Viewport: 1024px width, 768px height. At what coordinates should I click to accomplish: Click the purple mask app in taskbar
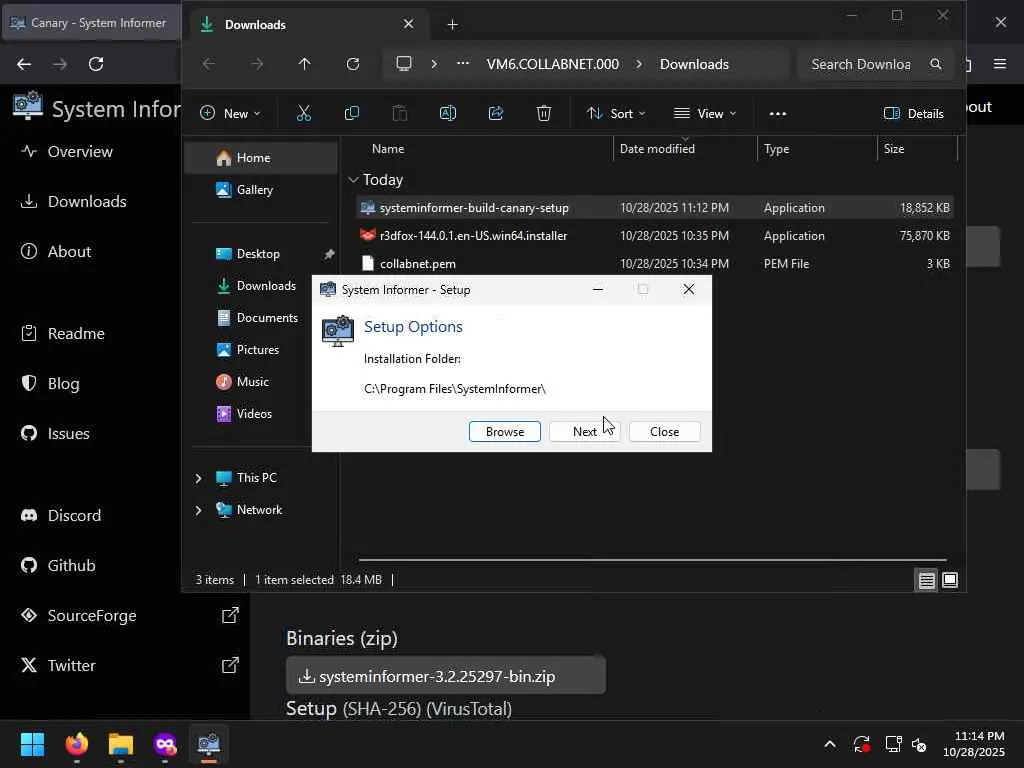point(165,744)
